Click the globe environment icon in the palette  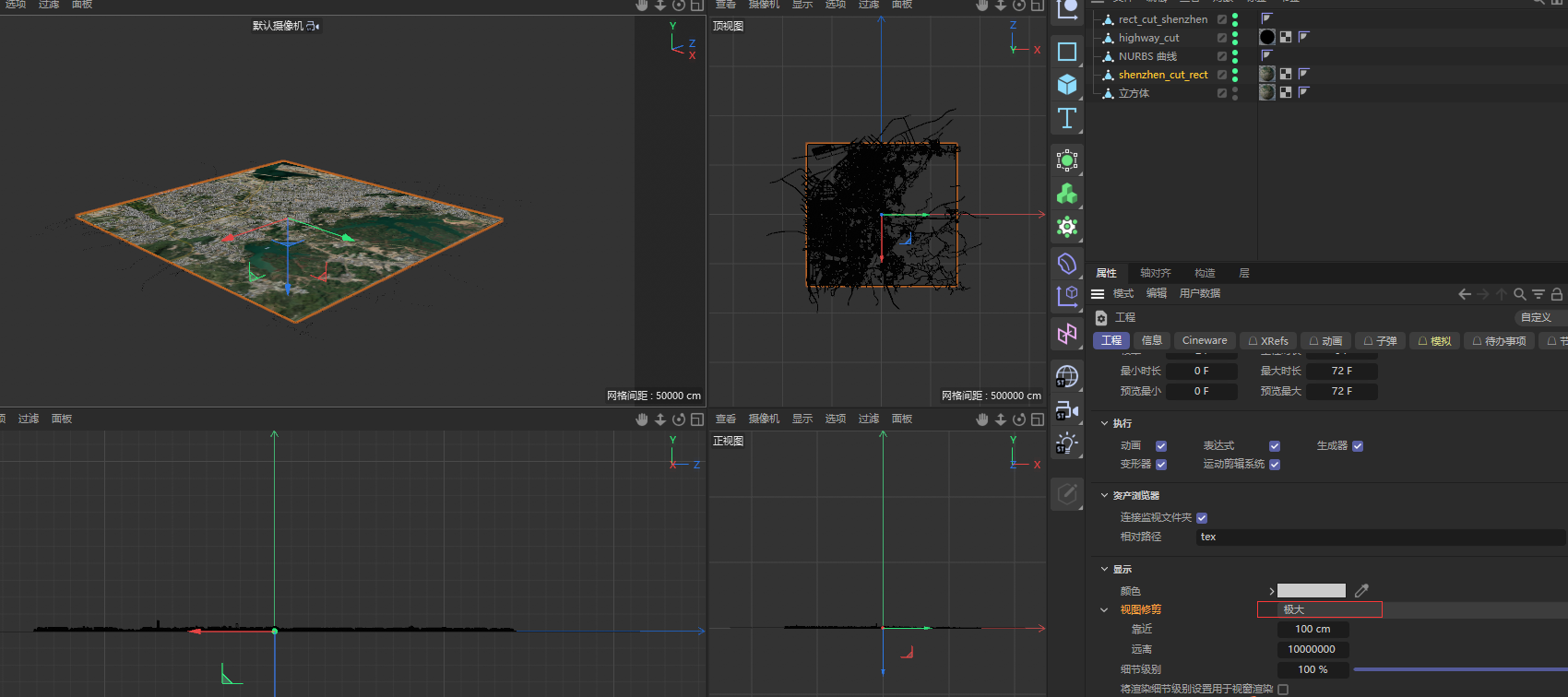[x=1067, y=376]
